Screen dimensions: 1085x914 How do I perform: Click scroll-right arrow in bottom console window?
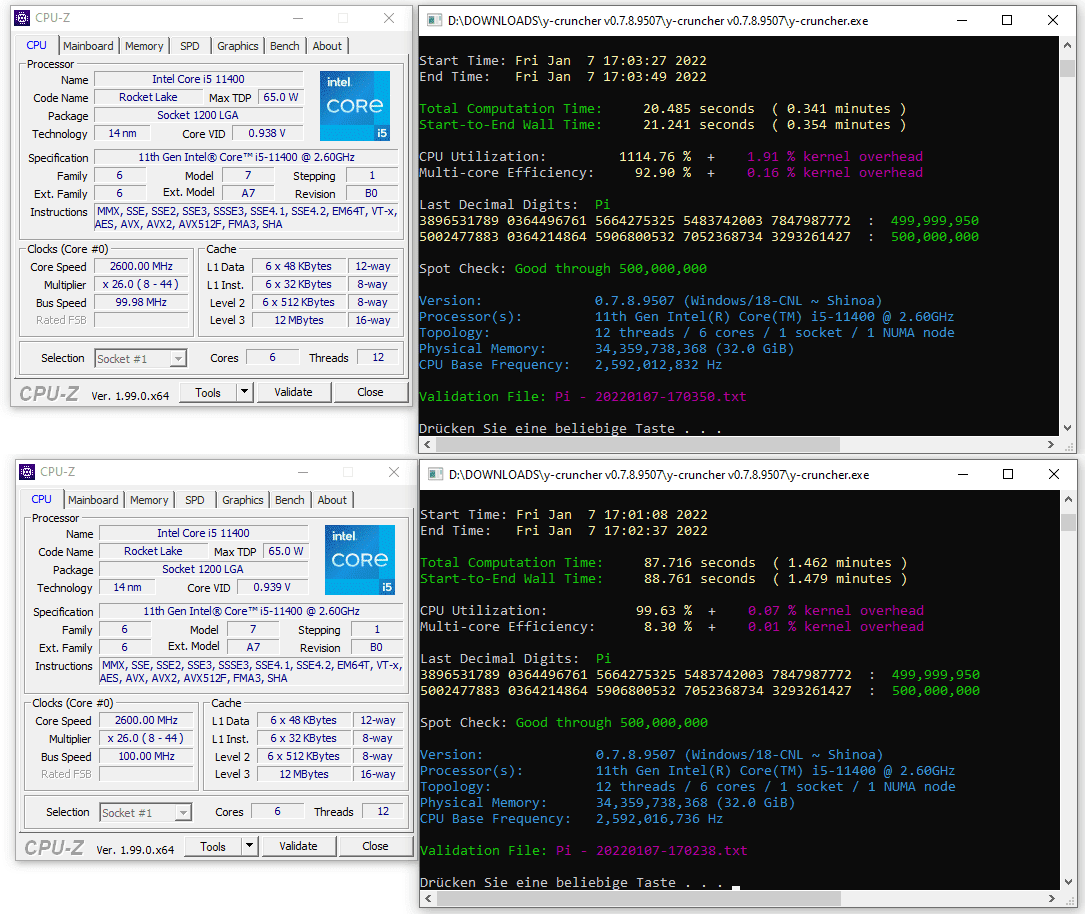pyautogui.click(x=1051, y=899)
